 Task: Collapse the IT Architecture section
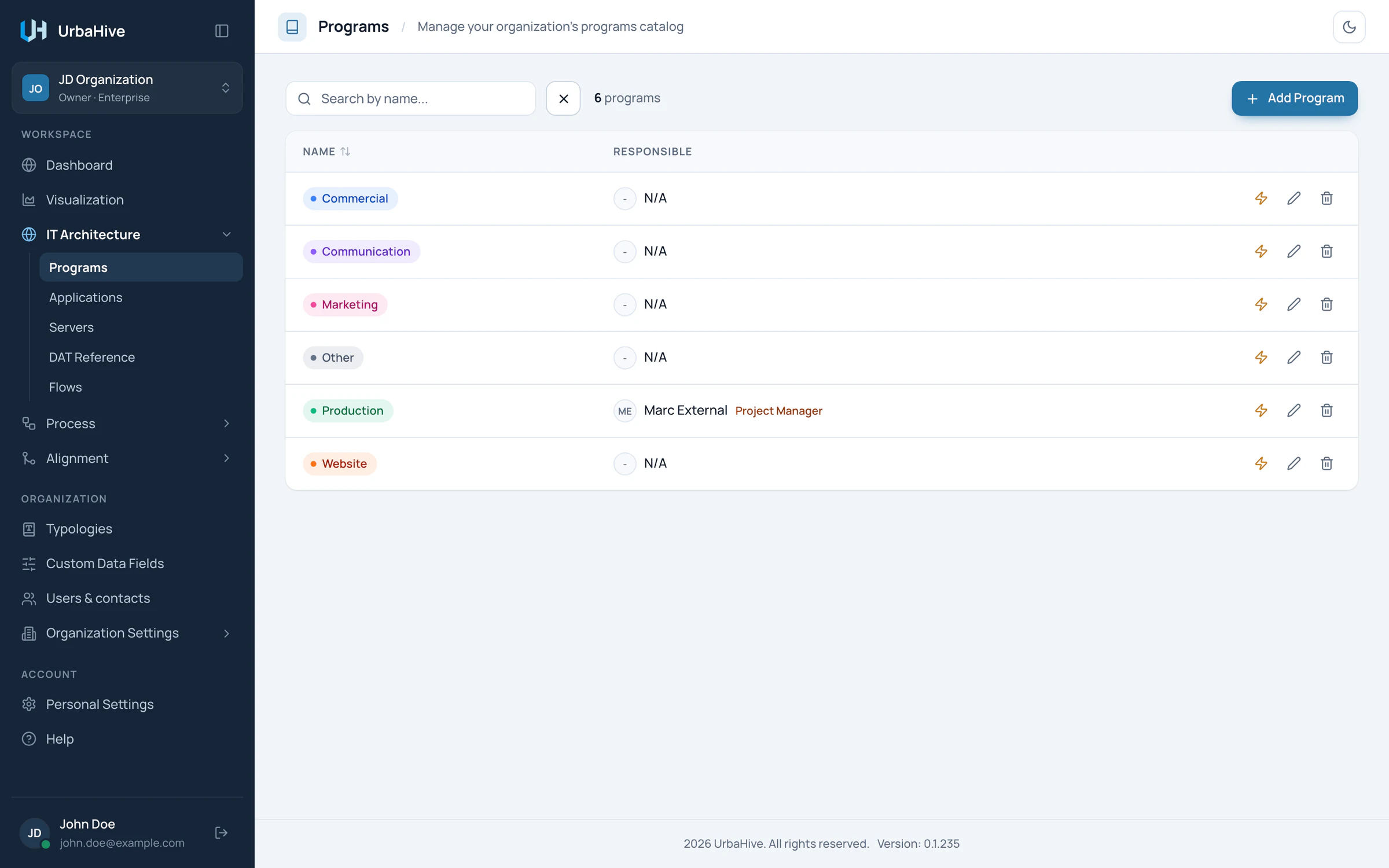tap(127, 234)
